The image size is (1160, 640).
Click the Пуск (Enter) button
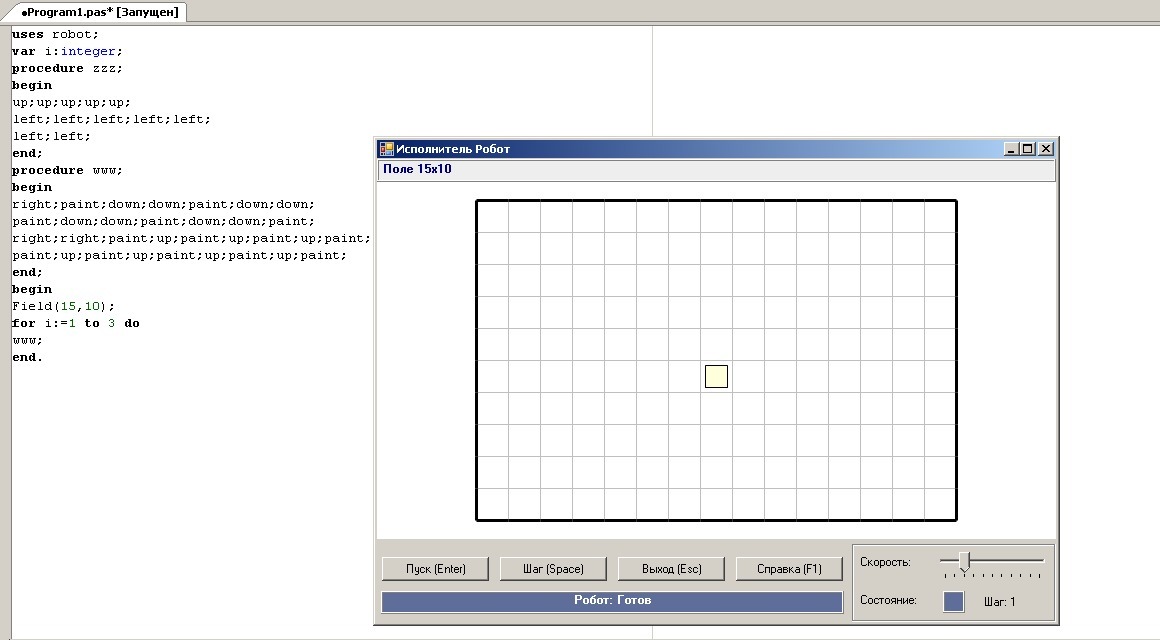[435, 568]
